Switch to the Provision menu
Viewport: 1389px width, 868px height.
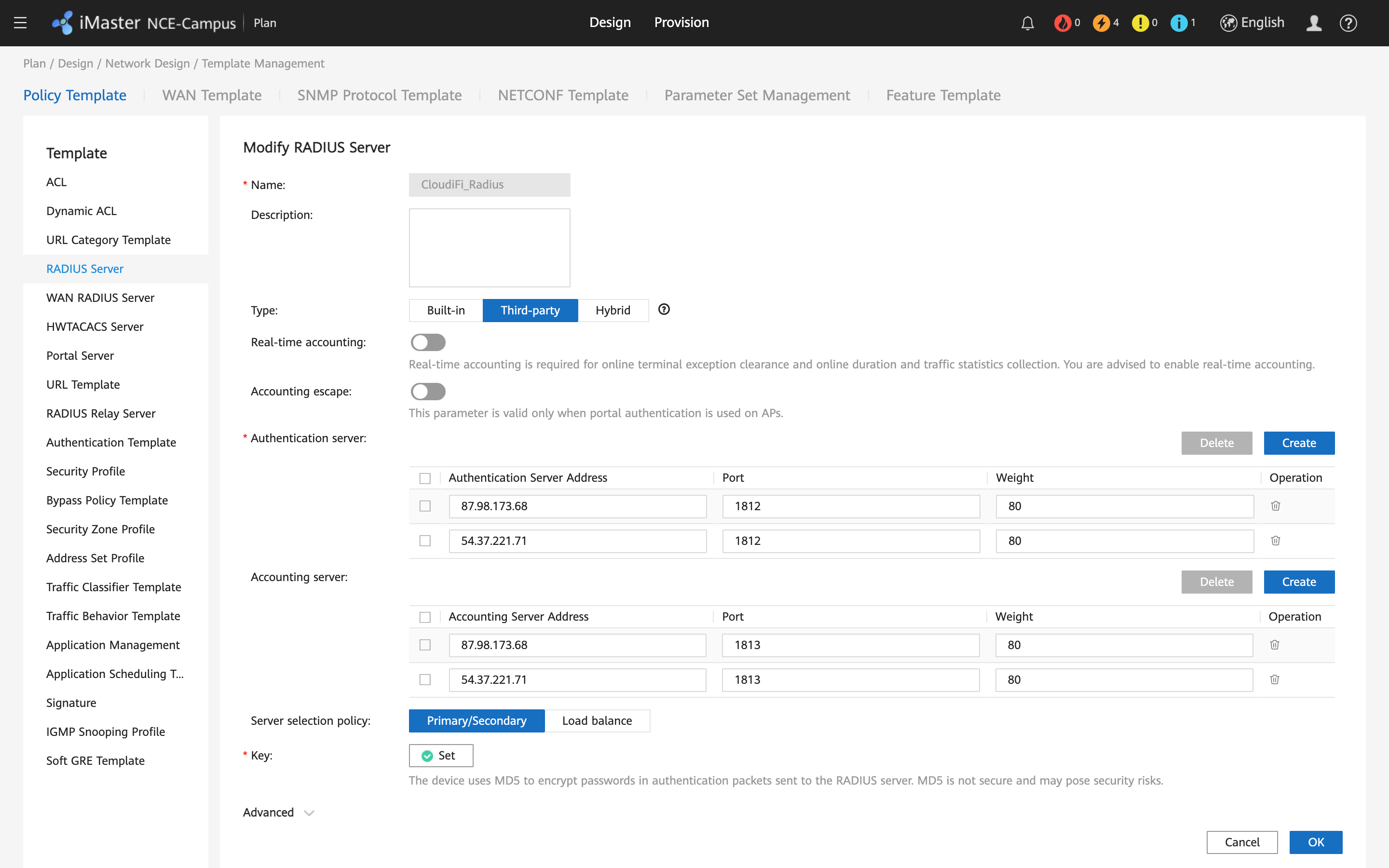(681, 23)
